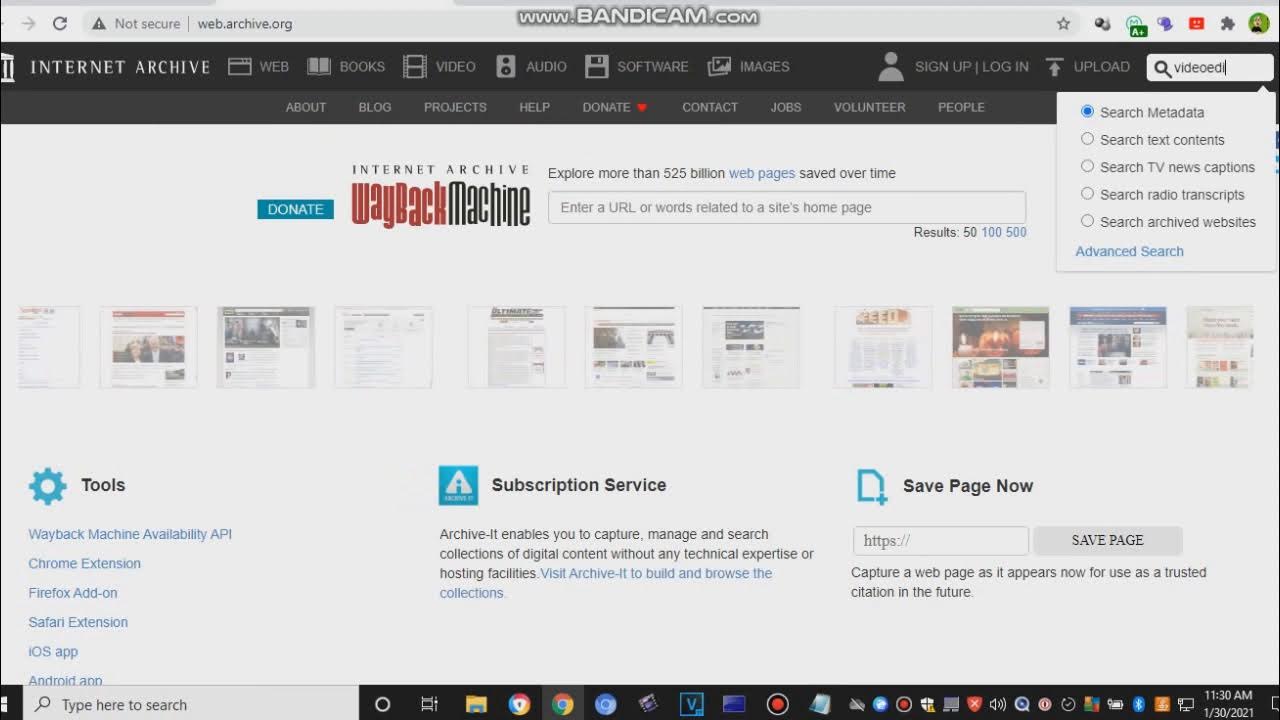Click the Wayback Machine URL search field
The height and width of the screenshot is (720, 1280).
(787, 207)
